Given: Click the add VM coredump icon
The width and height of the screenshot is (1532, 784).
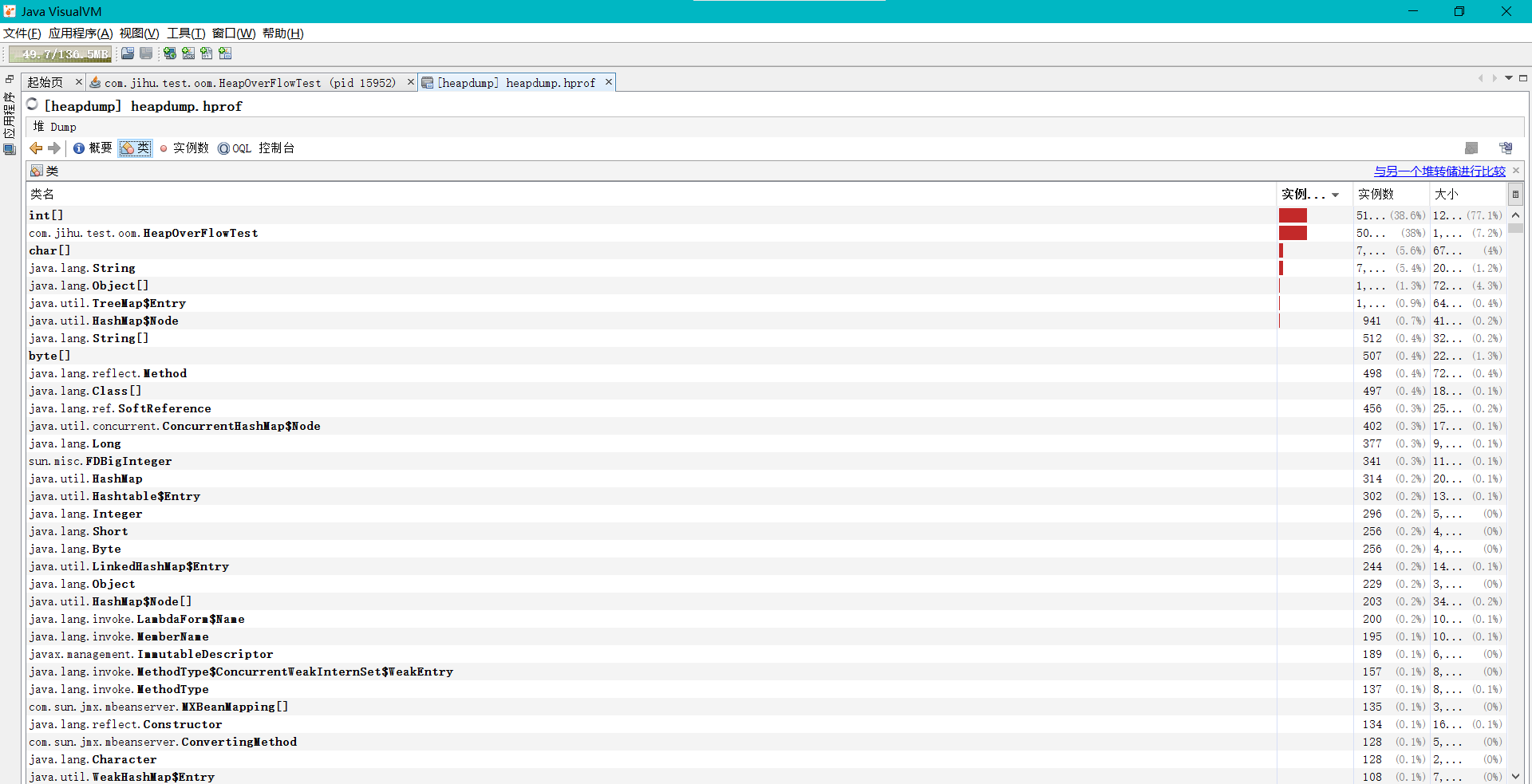Looking at the screenshot, I should (x=207, y=53).
